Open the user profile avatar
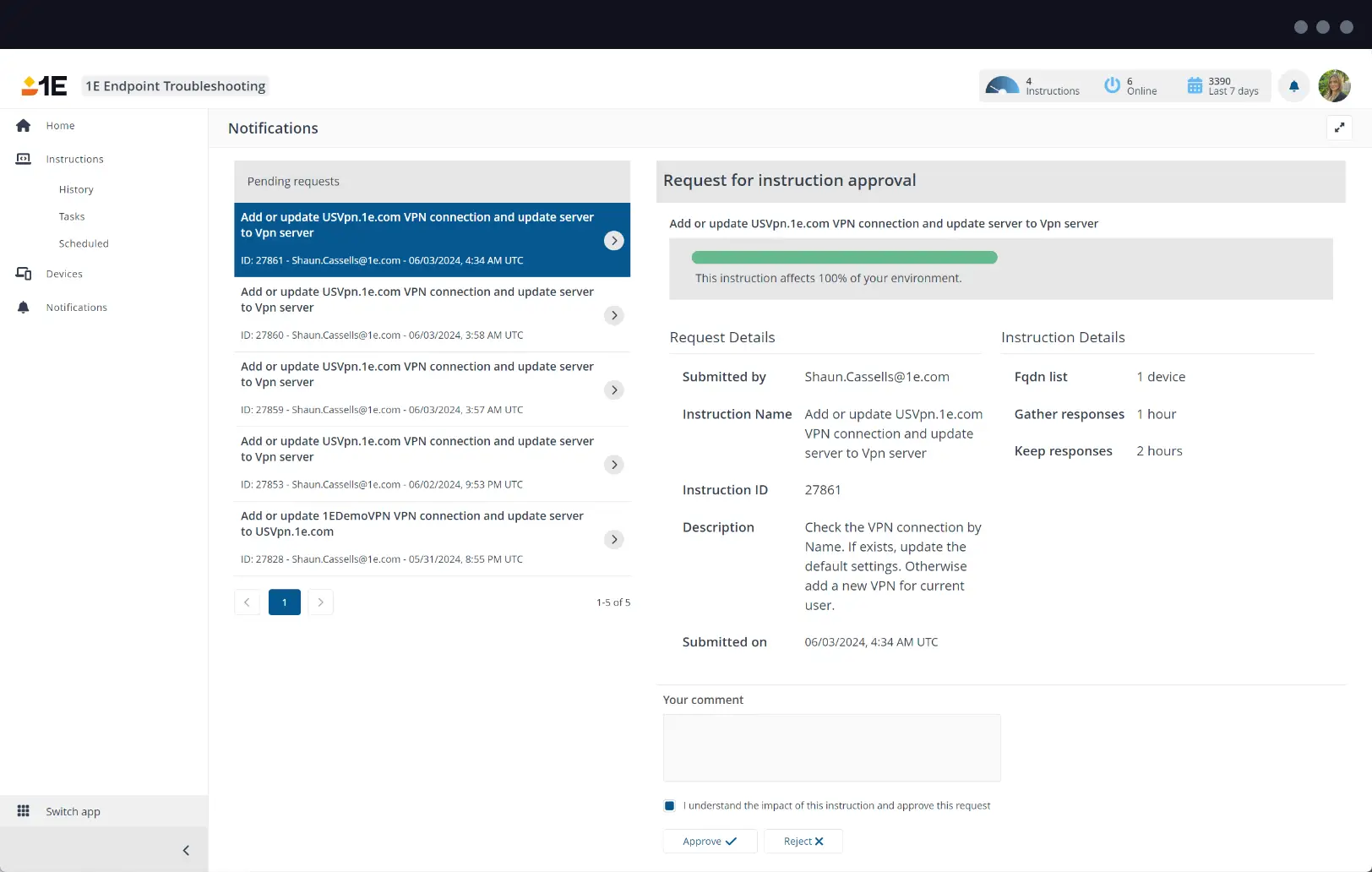 coord(1334,86)
